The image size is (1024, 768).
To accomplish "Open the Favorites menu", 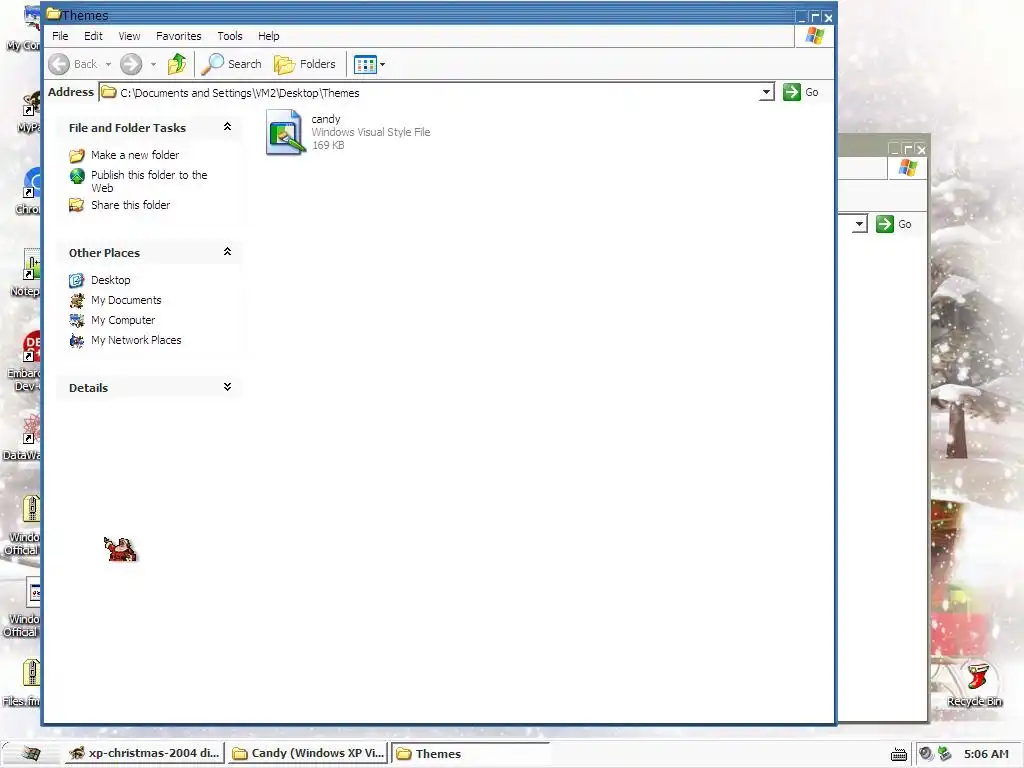I will click(x=178, y=36).
